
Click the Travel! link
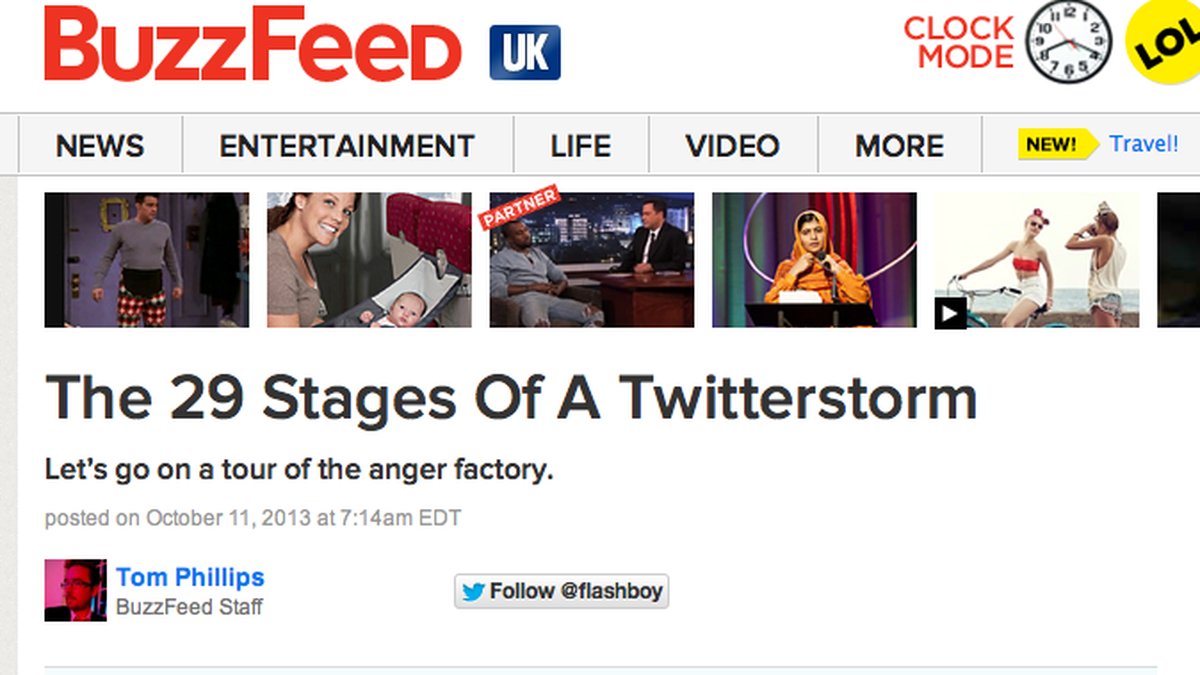pyautogui.click(x=1144, y=144)
